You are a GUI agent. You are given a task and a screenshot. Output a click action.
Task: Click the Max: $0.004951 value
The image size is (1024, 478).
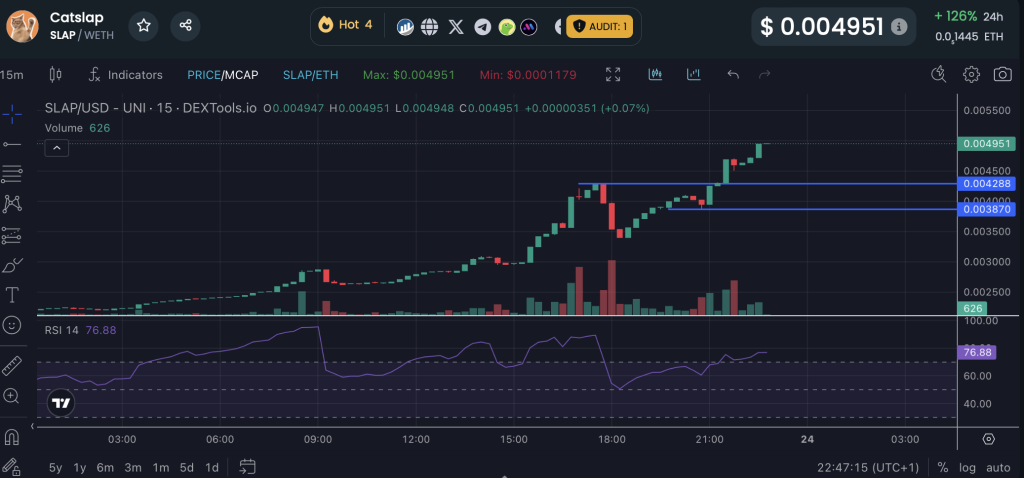[409, 75]
